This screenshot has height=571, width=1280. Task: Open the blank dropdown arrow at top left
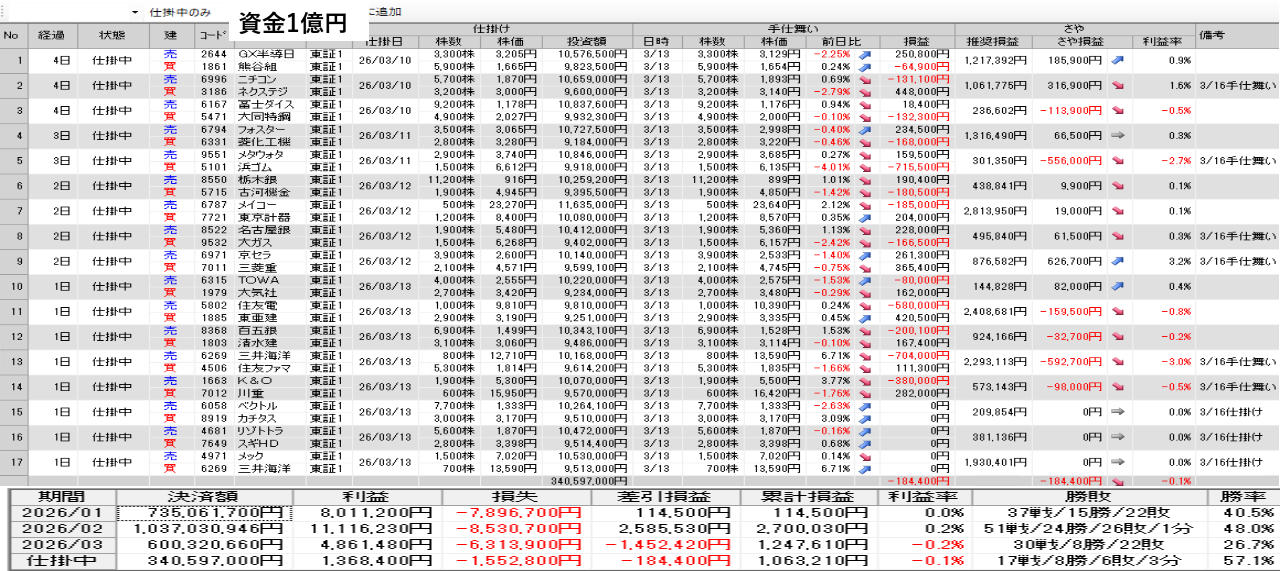tap(135, 12)
